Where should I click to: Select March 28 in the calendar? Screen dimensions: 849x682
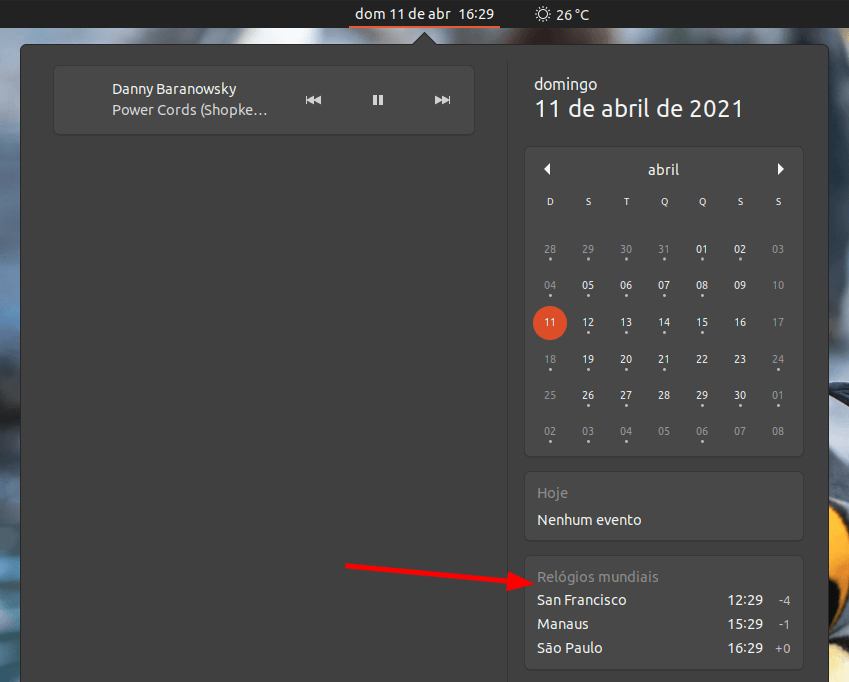pyautogui.click(x=550, y=249)
